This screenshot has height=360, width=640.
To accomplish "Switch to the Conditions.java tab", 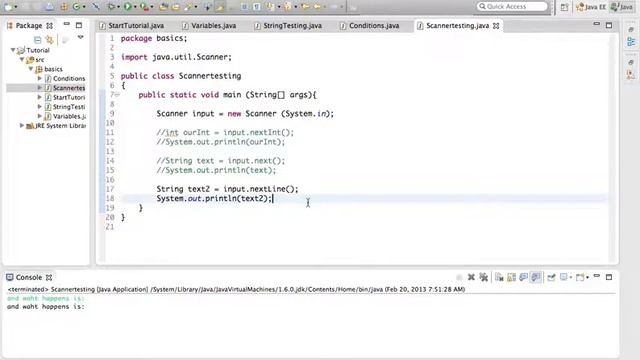I will click(370, 26).
